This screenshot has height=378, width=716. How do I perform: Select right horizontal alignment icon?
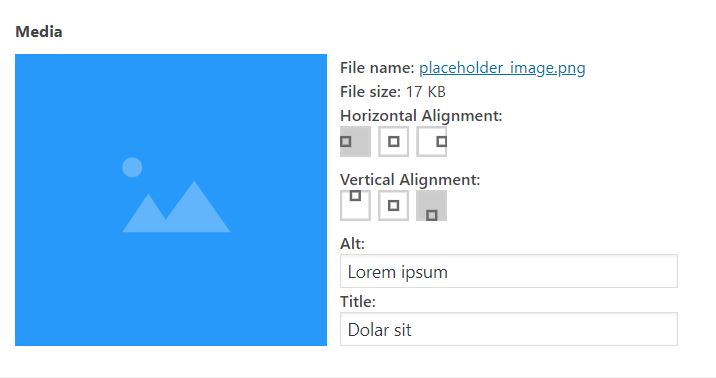point(432,142)
